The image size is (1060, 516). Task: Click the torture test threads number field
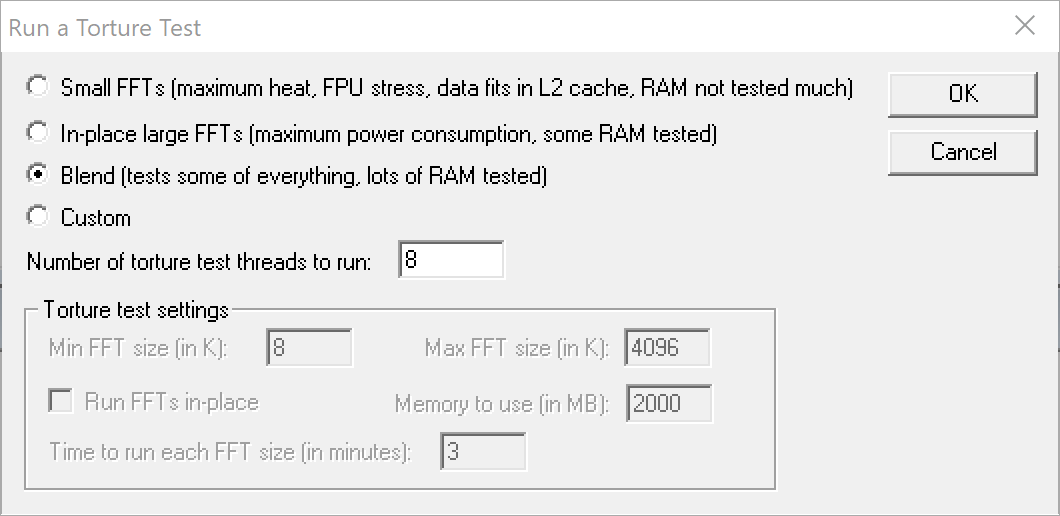pos(451,261)
